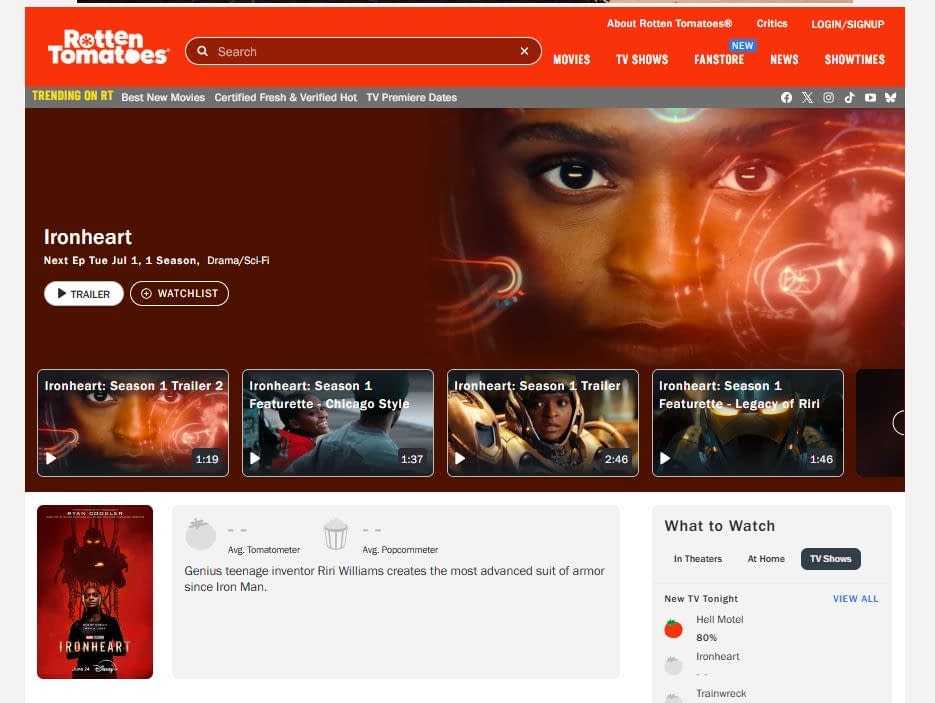Viewport: 935px width, 703px height.
Task: Add Ironheart to Watchlist
Action: click(179, 293)
